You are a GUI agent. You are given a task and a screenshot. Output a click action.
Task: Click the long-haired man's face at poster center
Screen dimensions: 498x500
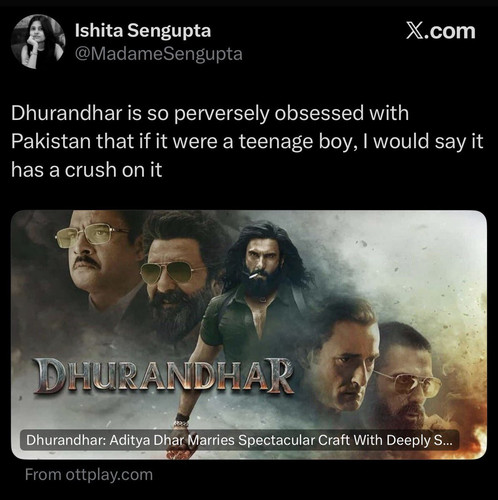[263, 263]
